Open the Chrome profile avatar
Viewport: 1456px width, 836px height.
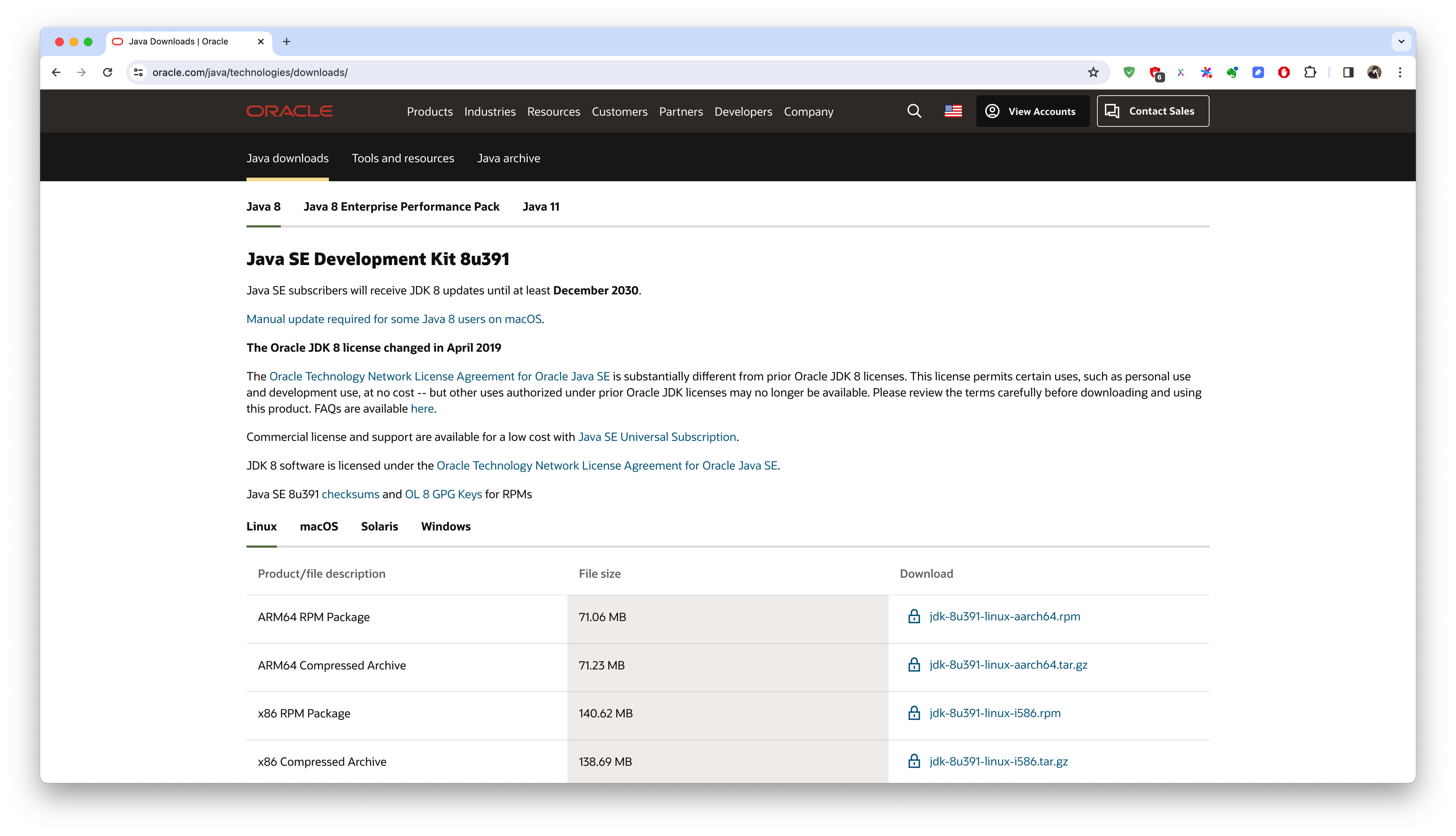pyautogui.click(x=1374, y=72)
